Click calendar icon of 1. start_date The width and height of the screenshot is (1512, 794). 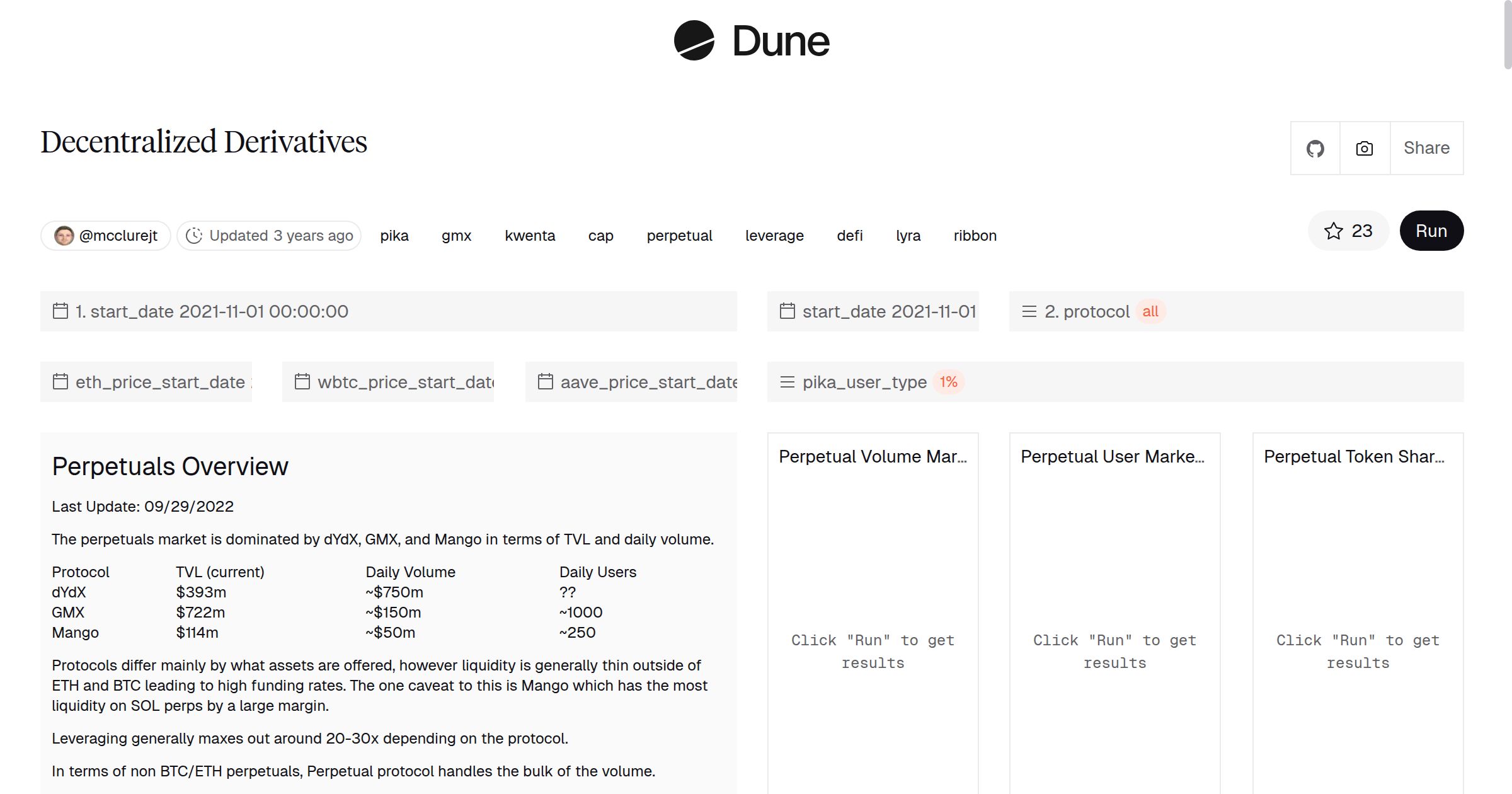click(x=60, y=311)
